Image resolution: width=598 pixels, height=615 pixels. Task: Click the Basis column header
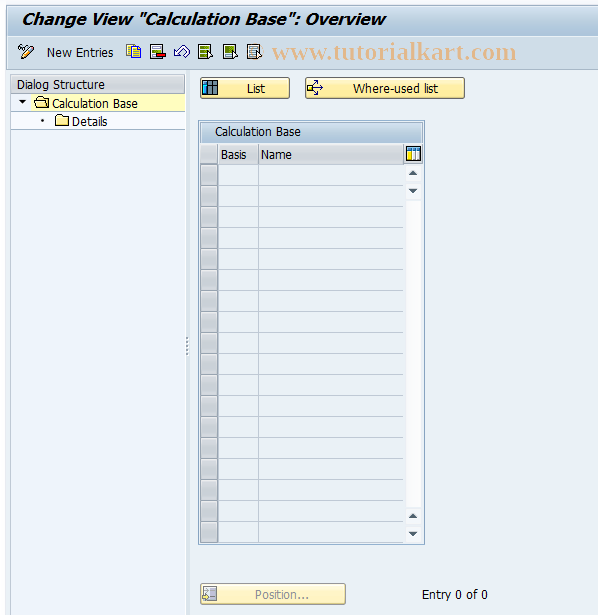(238, 155)
